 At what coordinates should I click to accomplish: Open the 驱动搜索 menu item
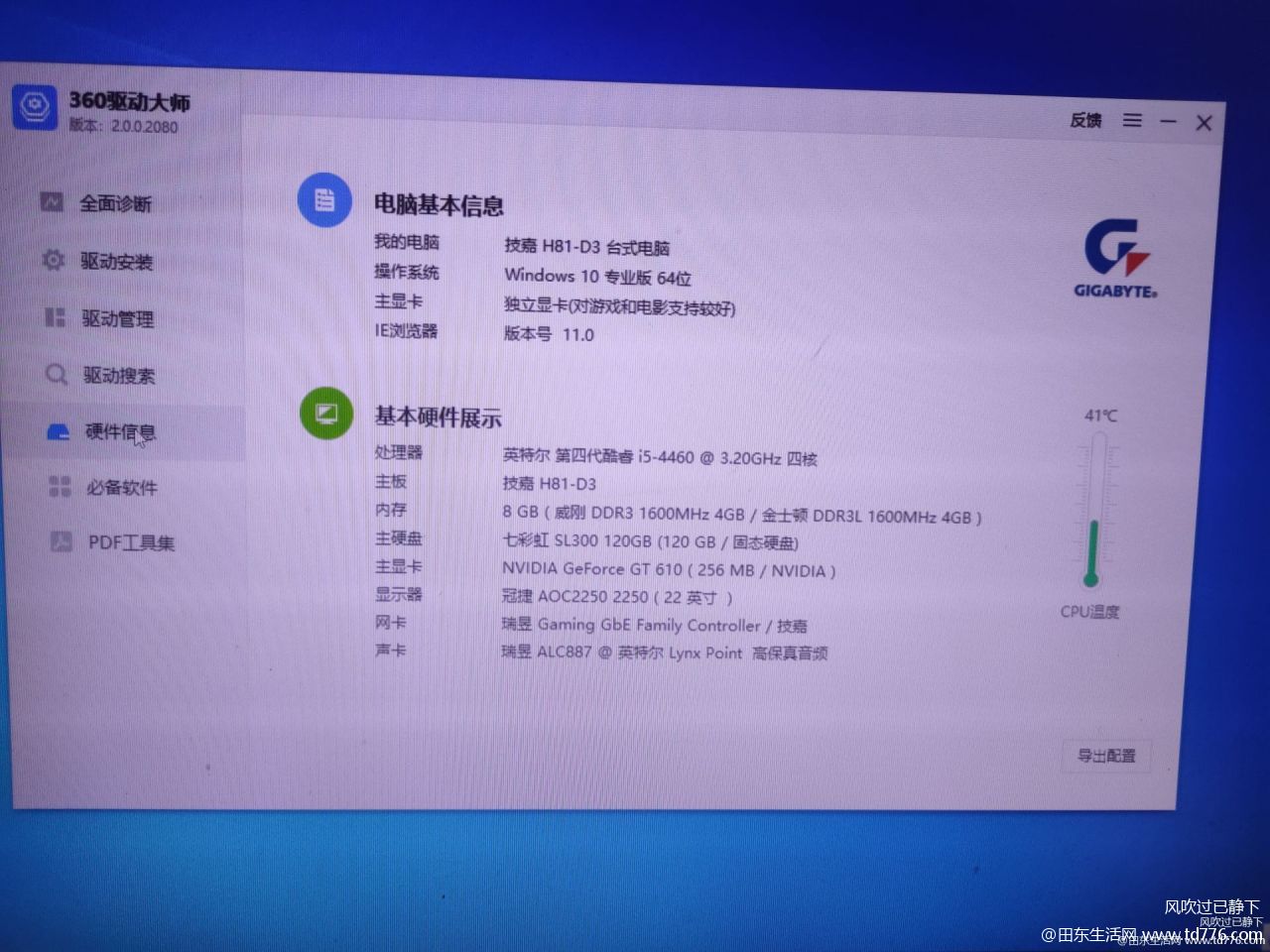[119, 376]
